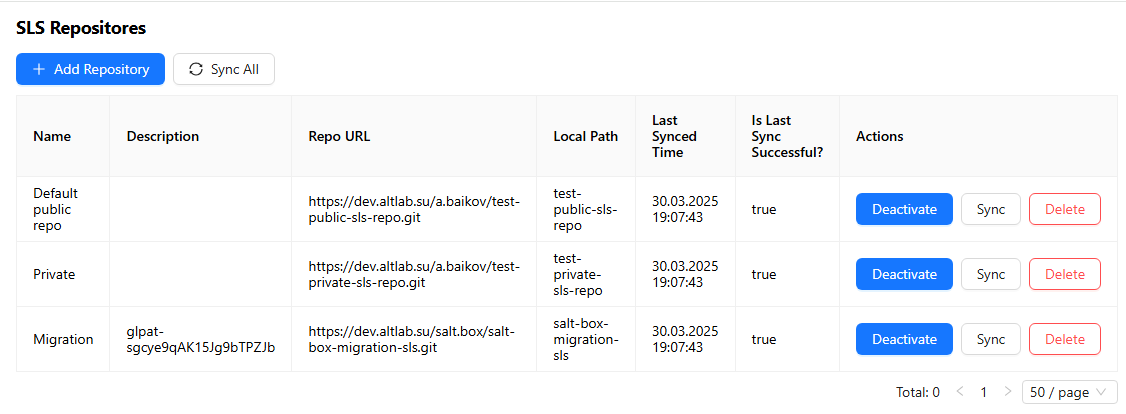Screen dimensions: 1126x414
Task: Go to next page arrow in pagination
Action: (x=1008, y=392)
